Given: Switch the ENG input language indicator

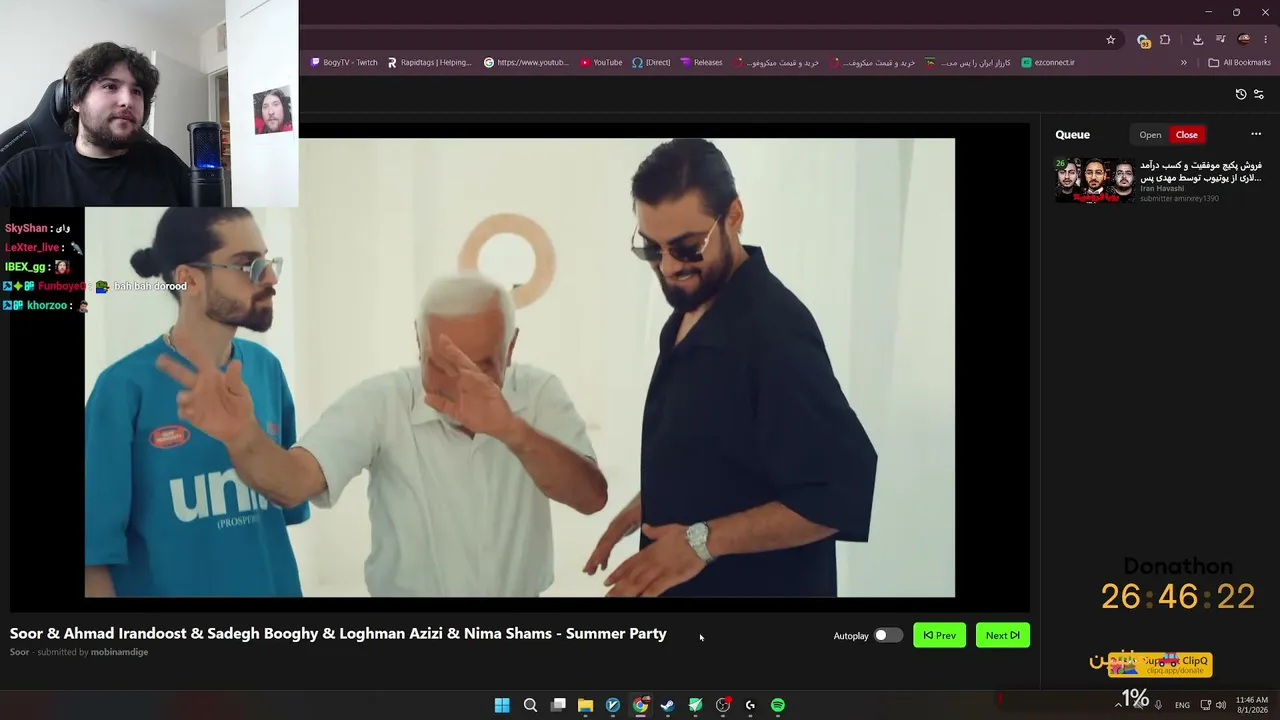Looking at the screenshot, I should [1182, 705].
